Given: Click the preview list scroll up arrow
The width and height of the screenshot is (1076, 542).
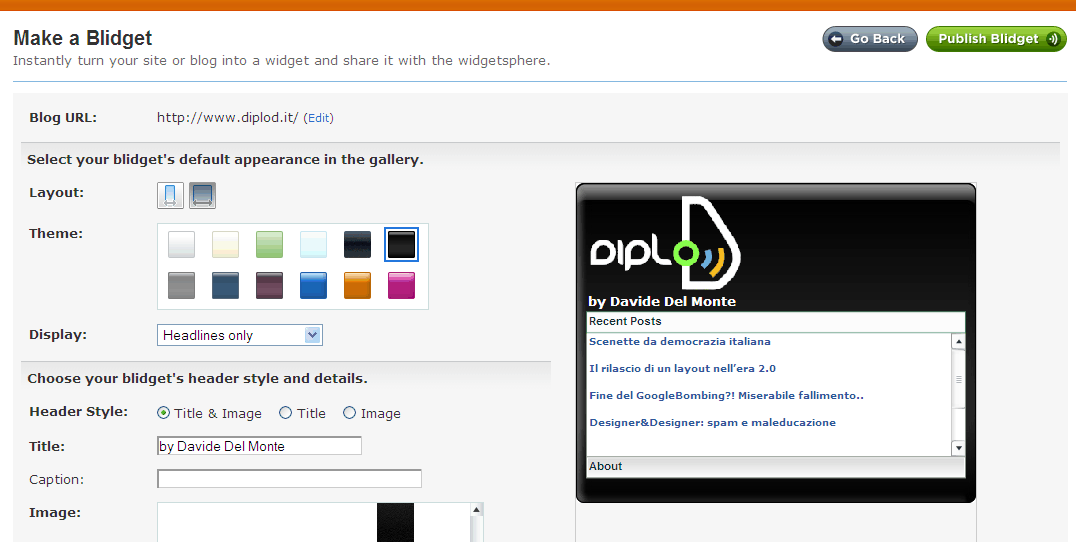Looking at the screenshot, I should pos(958,341).
